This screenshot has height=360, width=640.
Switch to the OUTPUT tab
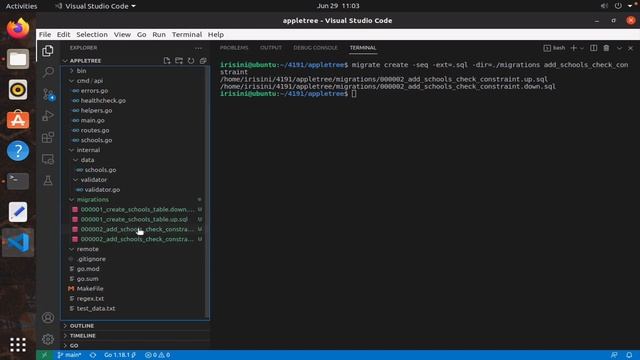click(271, 48)
